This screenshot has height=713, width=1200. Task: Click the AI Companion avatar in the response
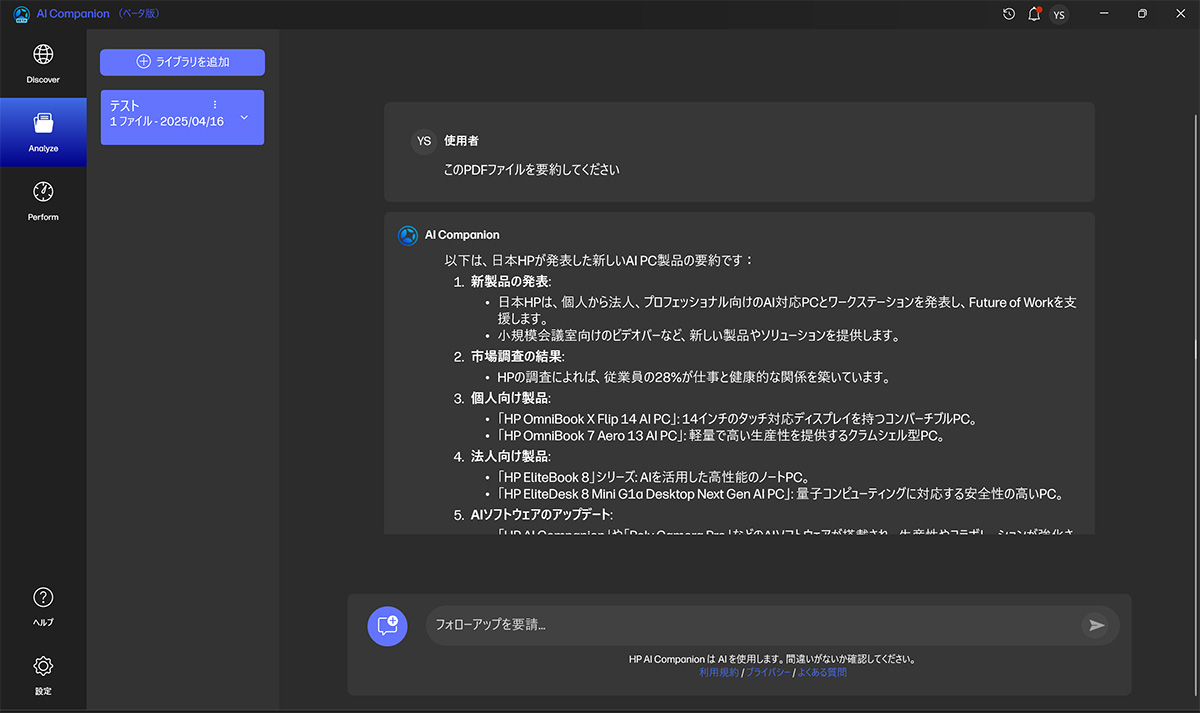pos(407,235)
